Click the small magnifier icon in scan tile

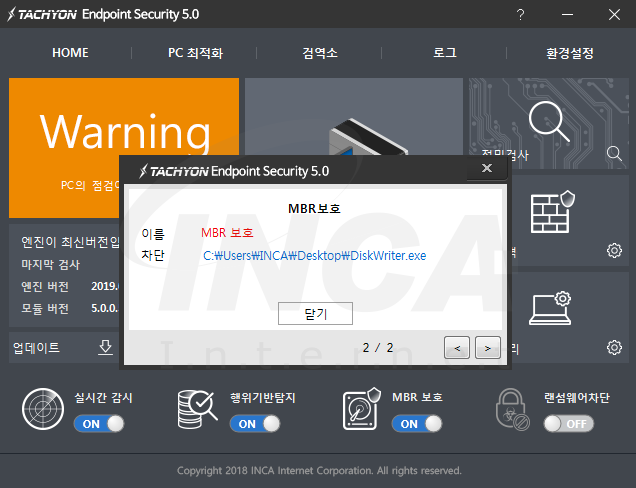(614, 154)
